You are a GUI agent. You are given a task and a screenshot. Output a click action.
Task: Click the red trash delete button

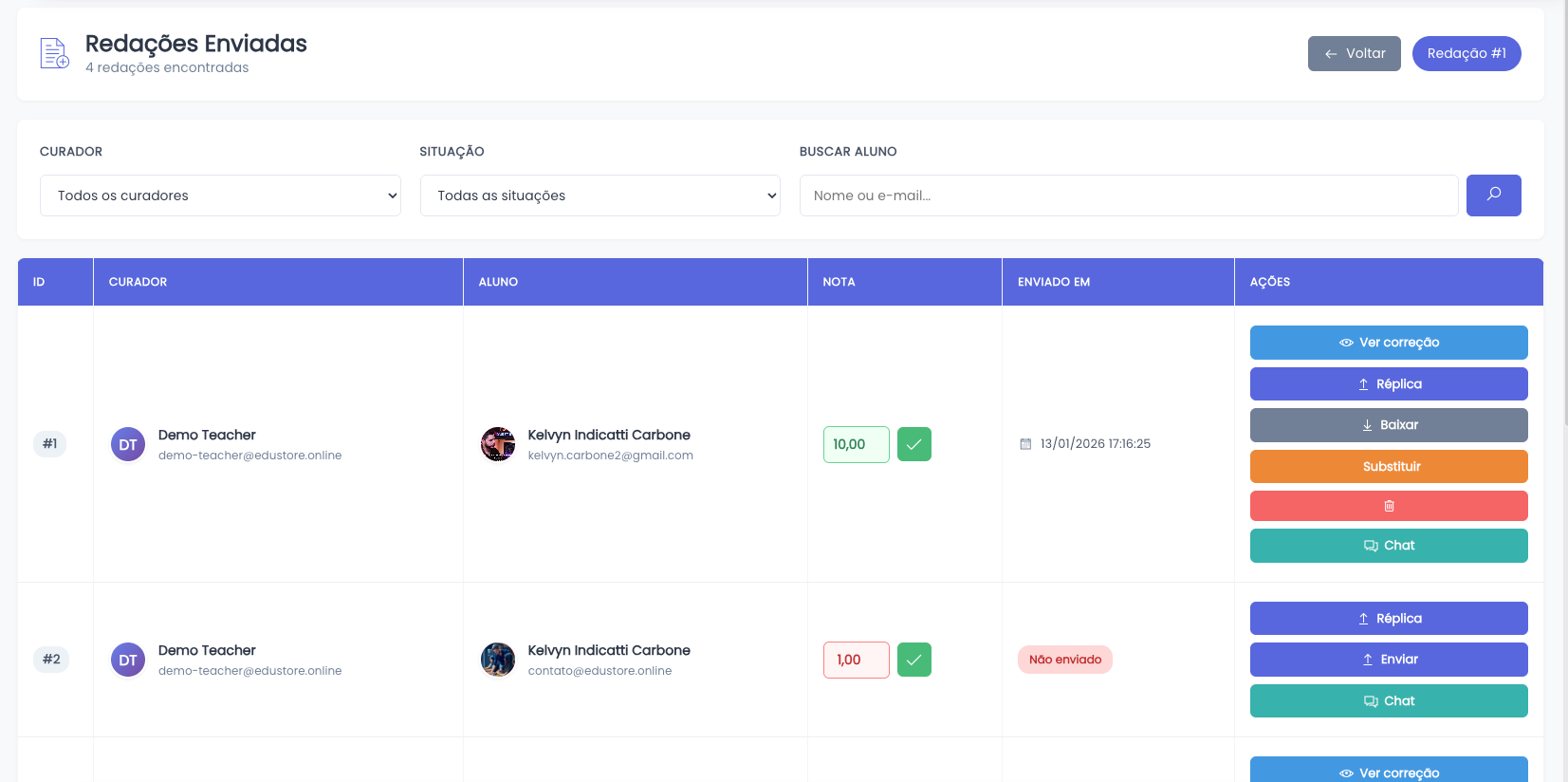pyautogui.click(x=1388, y=506)
